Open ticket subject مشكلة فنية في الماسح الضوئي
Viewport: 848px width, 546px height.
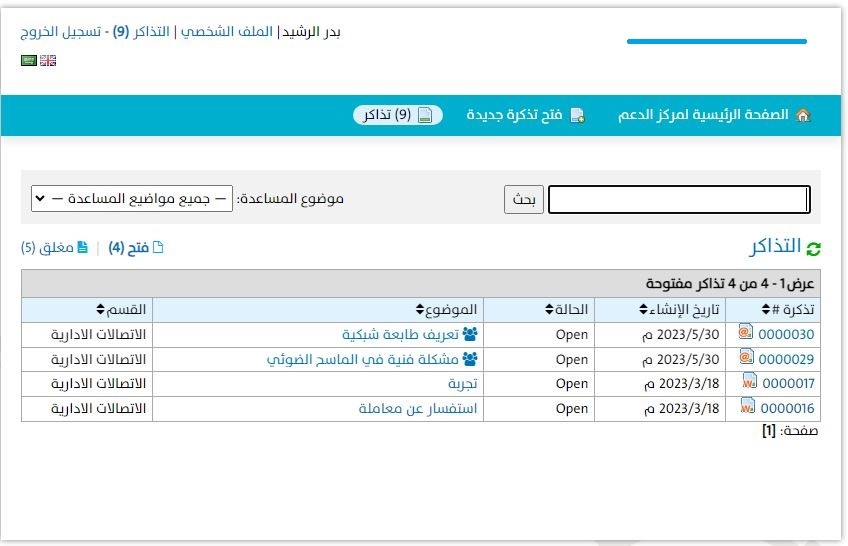[x=362, y=359]
